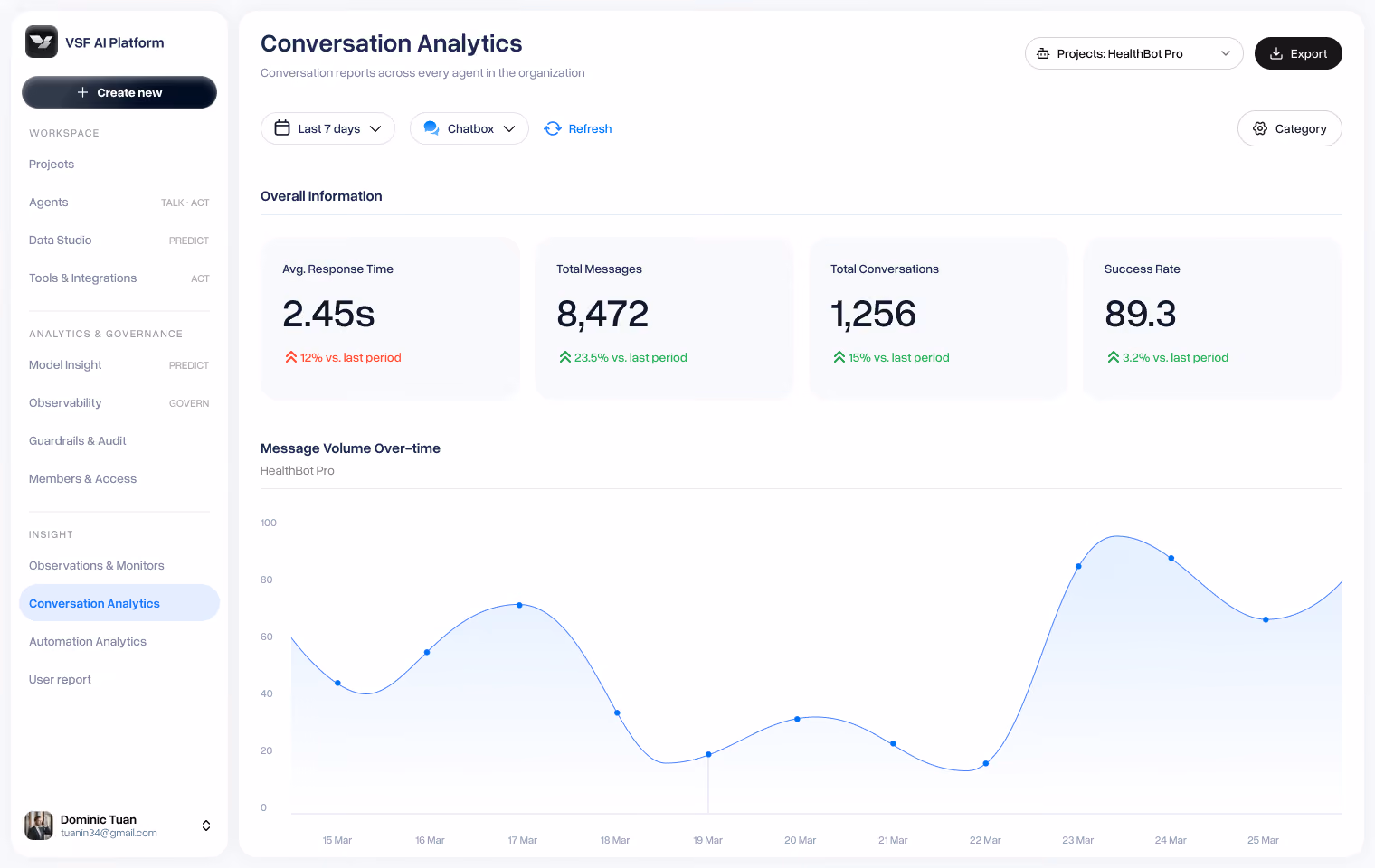Click the Refresh link
The image size is (1375, 868).
tap(578, 128)
